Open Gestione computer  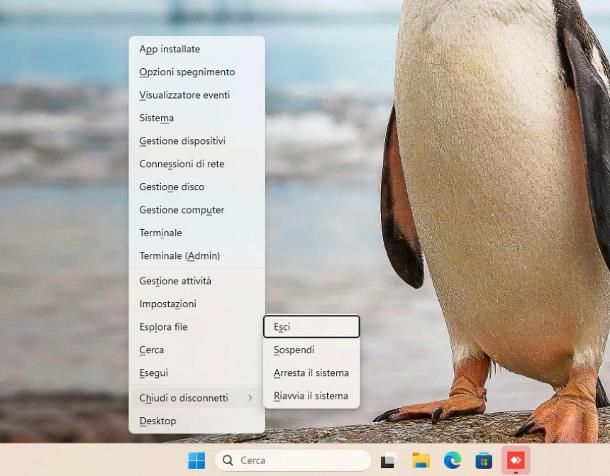197,210
